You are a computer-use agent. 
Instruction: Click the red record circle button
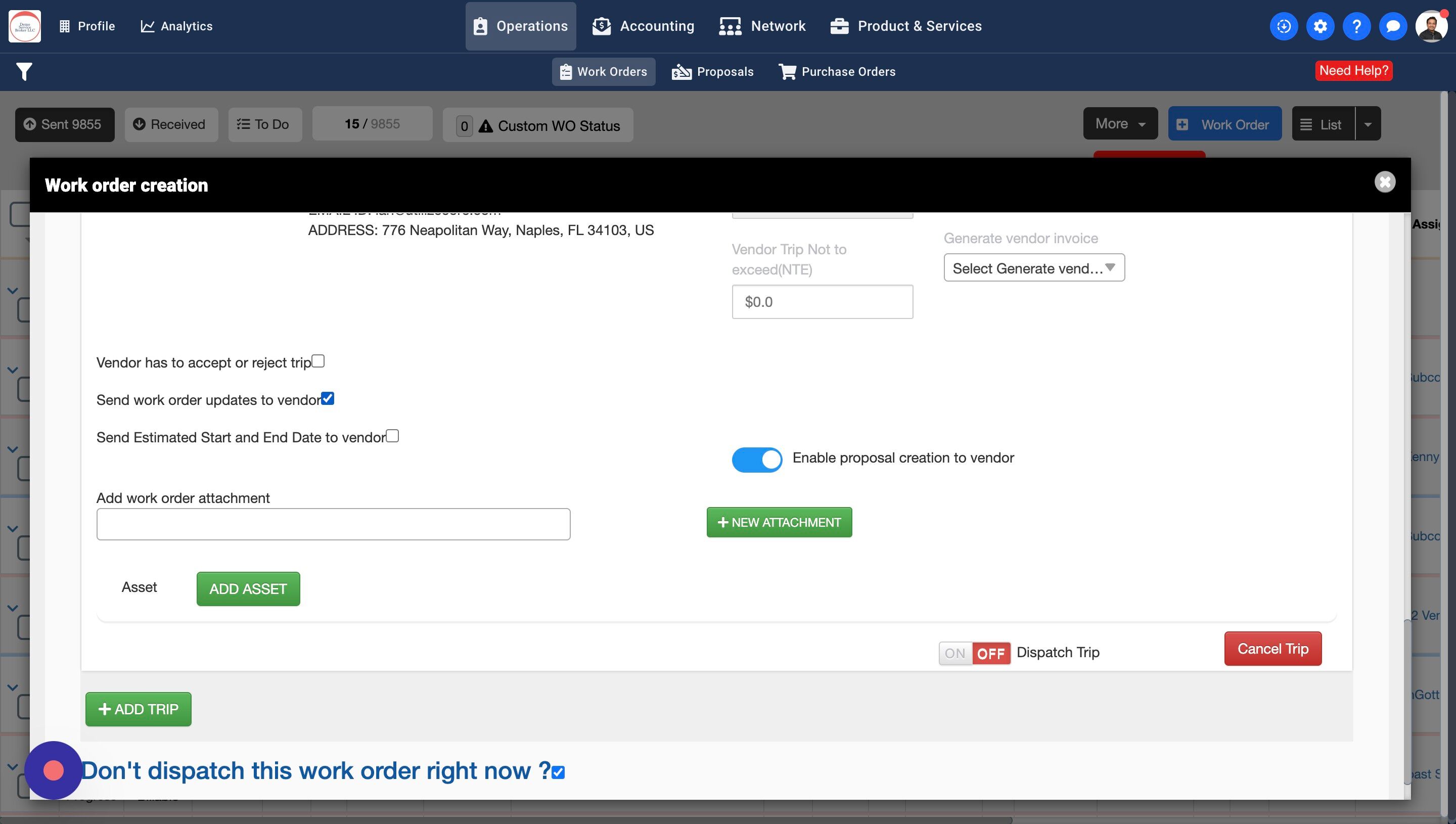[53, 770]
